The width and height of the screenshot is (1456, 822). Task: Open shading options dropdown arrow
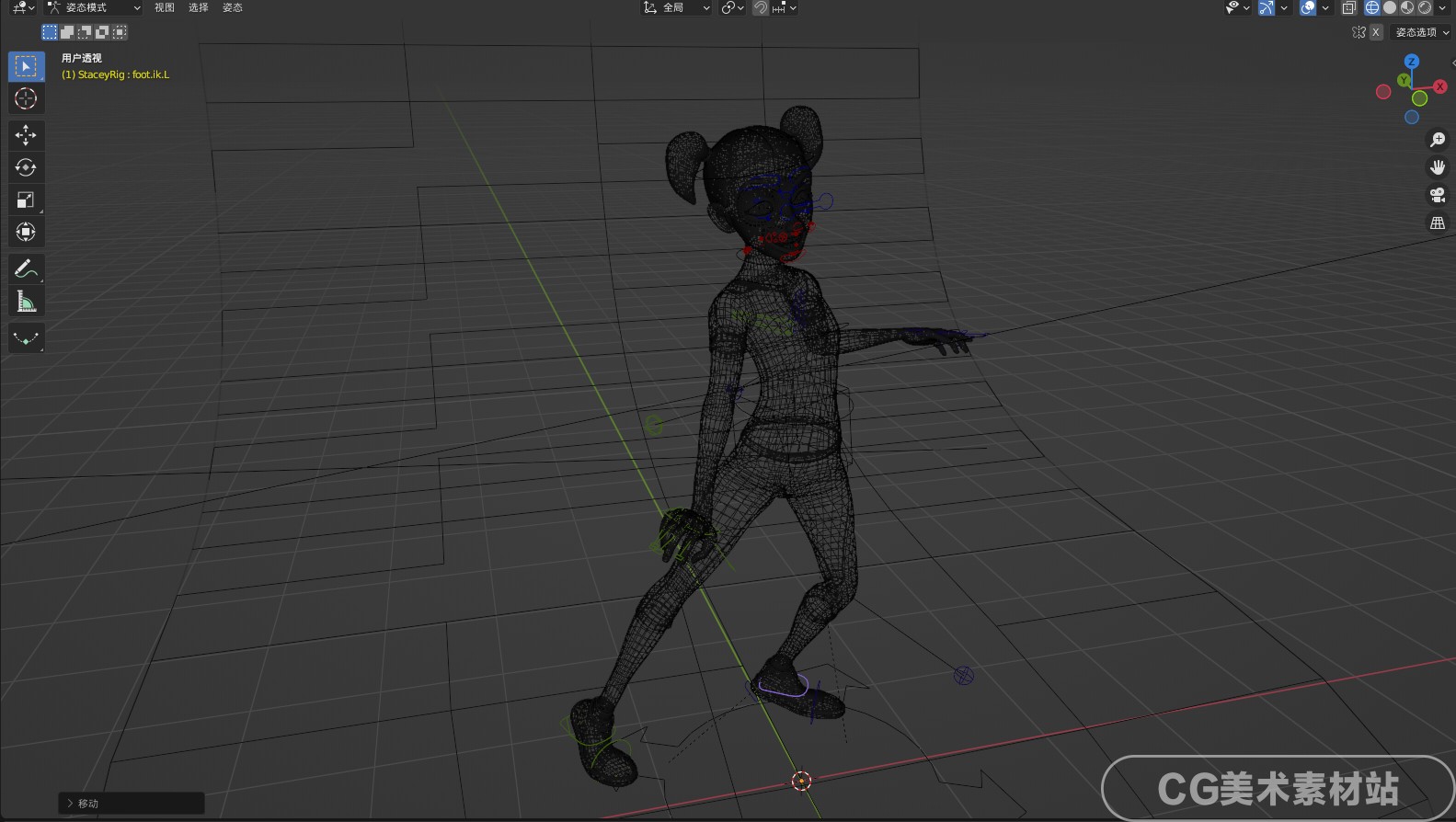[x=1442, y=7]
